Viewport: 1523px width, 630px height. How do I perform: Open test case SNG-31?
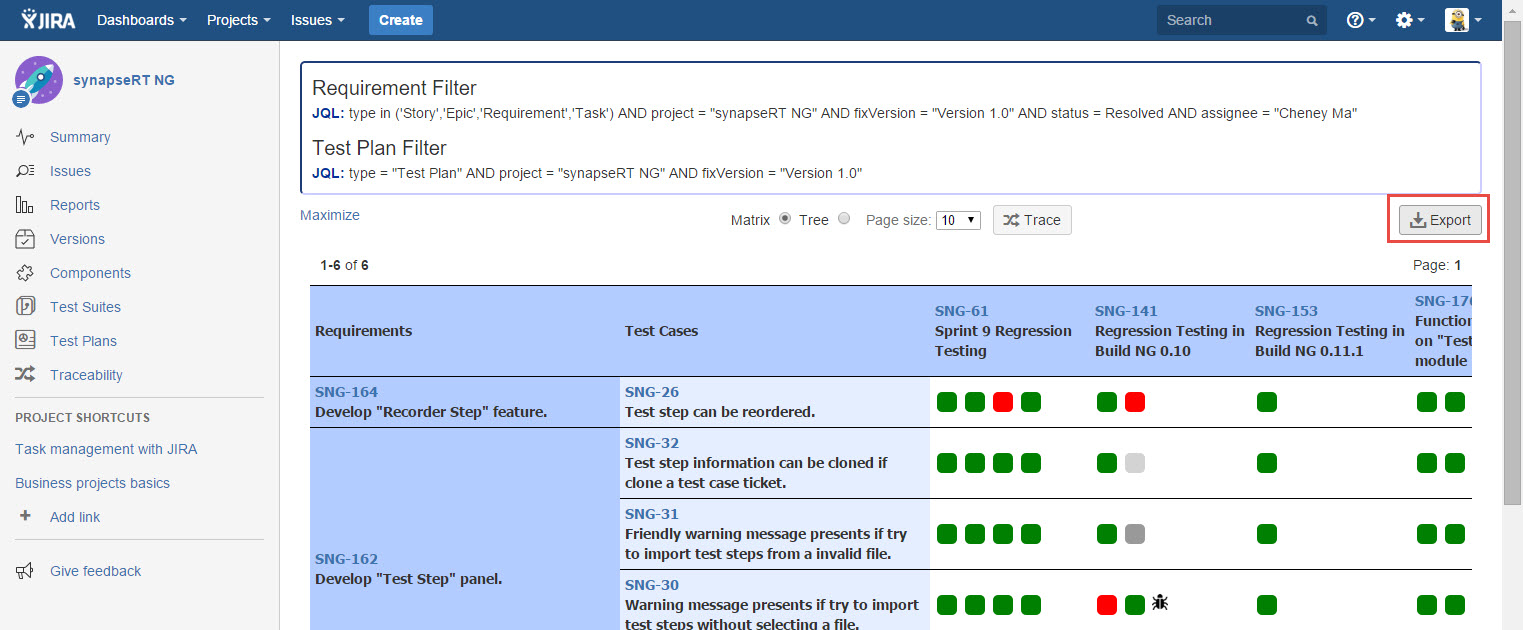(652, 514)
